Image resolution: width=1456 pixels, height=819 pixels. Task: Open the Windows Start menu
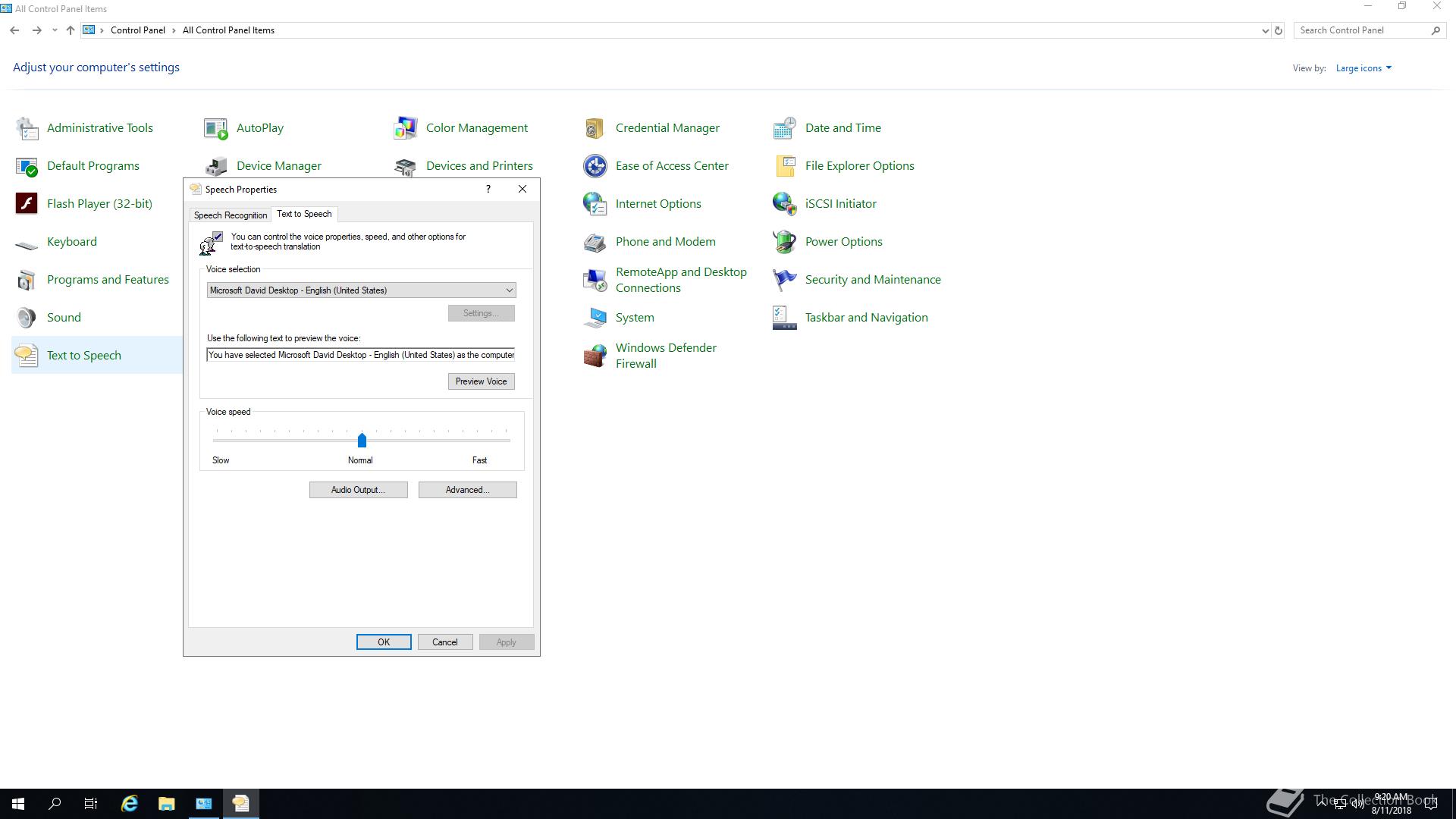[18, 804]
